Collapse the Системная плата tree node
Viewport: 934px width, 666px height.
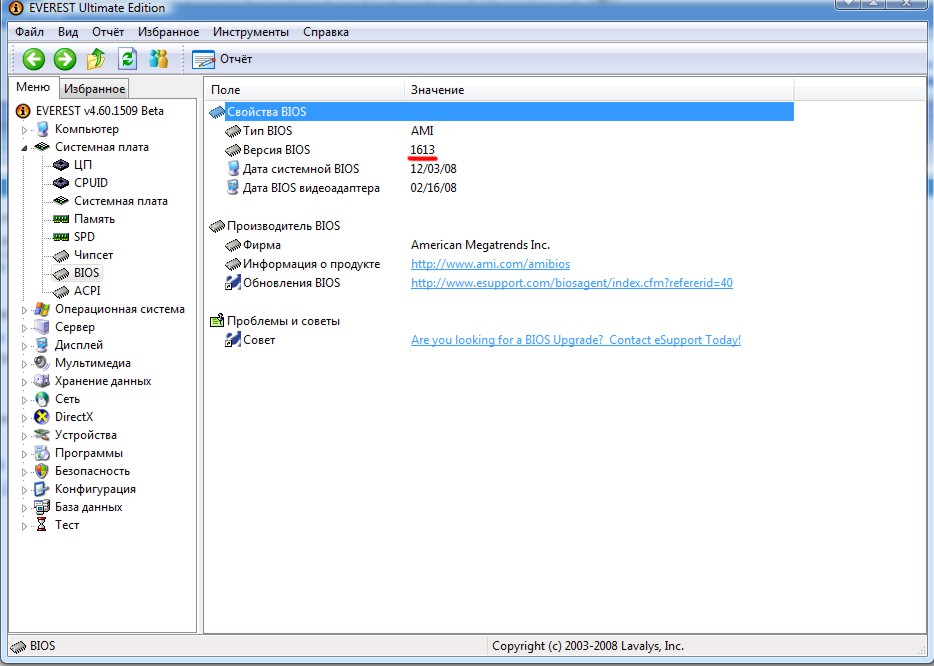tap(24, 147)
